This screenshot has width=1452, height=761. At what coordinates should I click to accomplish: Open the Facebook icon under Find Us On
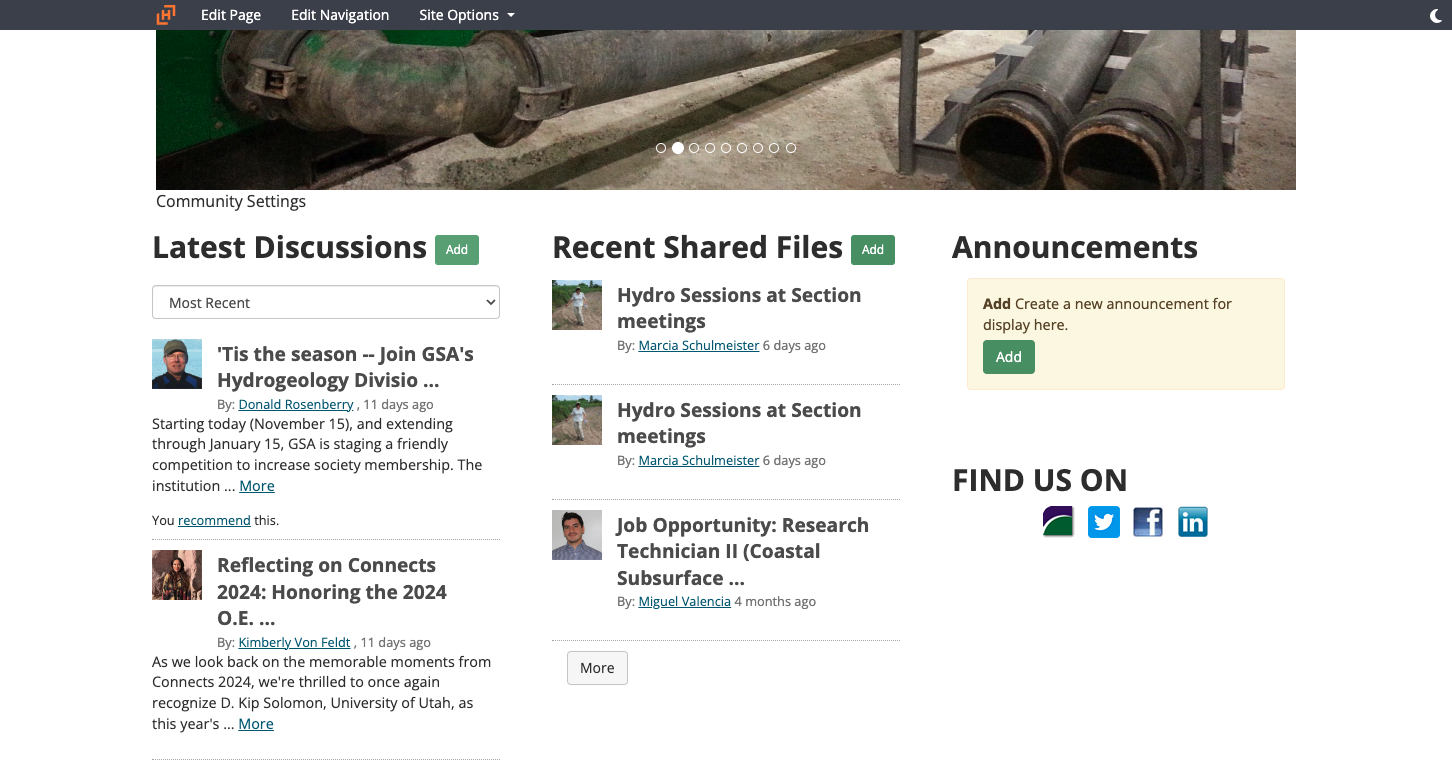tap(1148, 522)
